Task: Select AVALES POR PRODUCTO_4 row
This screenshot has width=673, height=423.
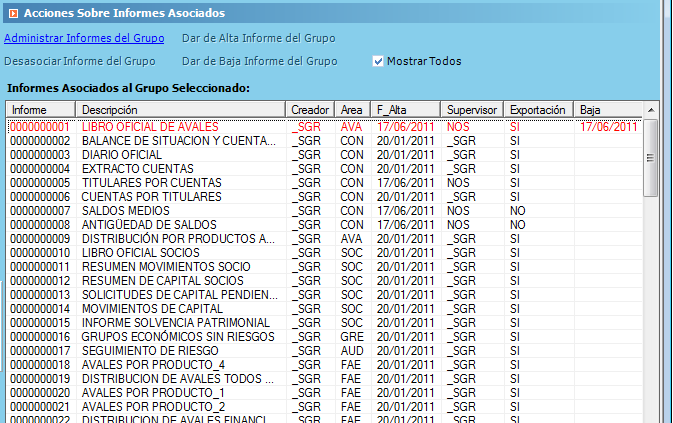Action: (x=324, y=365)
